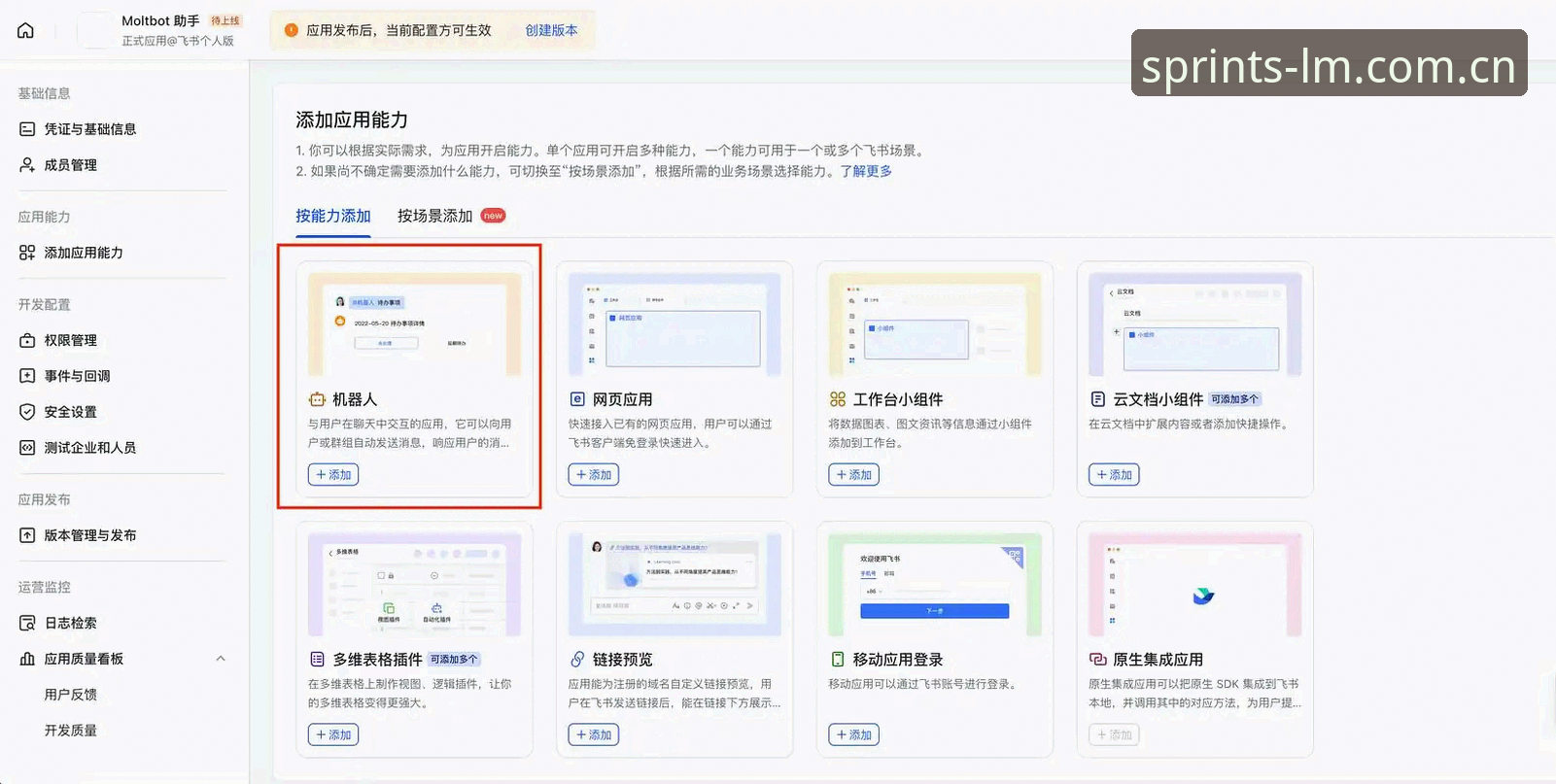Add the 工作台小组件 capability
Viewport: 1556px width, 784px height.
(x=853, y=475)
